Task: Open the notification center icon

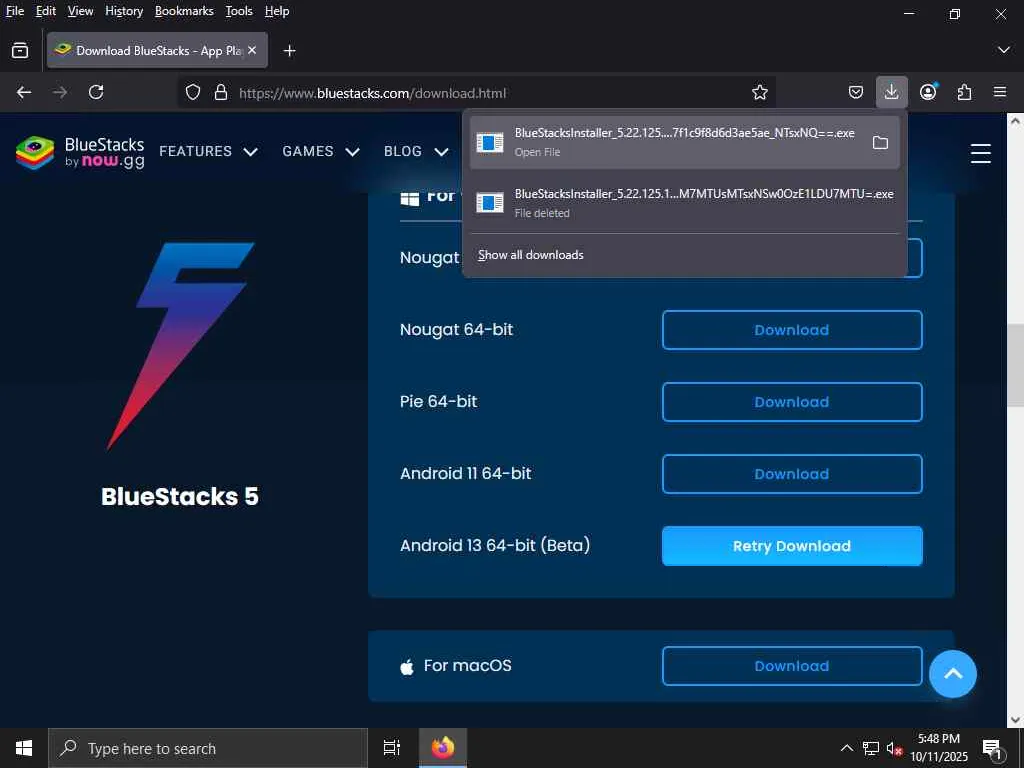Action: pos(993,750)
